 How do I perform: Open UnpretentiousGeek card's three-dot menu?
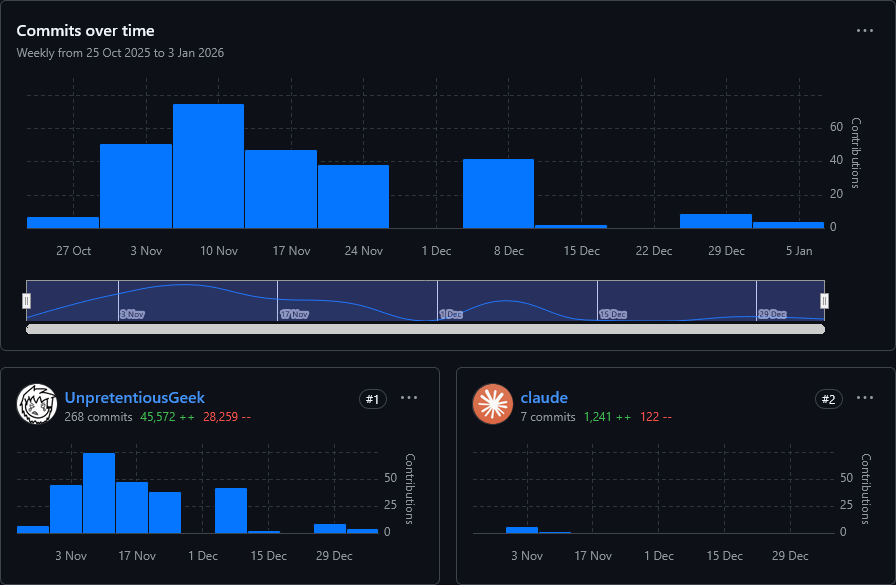(409, 398)
